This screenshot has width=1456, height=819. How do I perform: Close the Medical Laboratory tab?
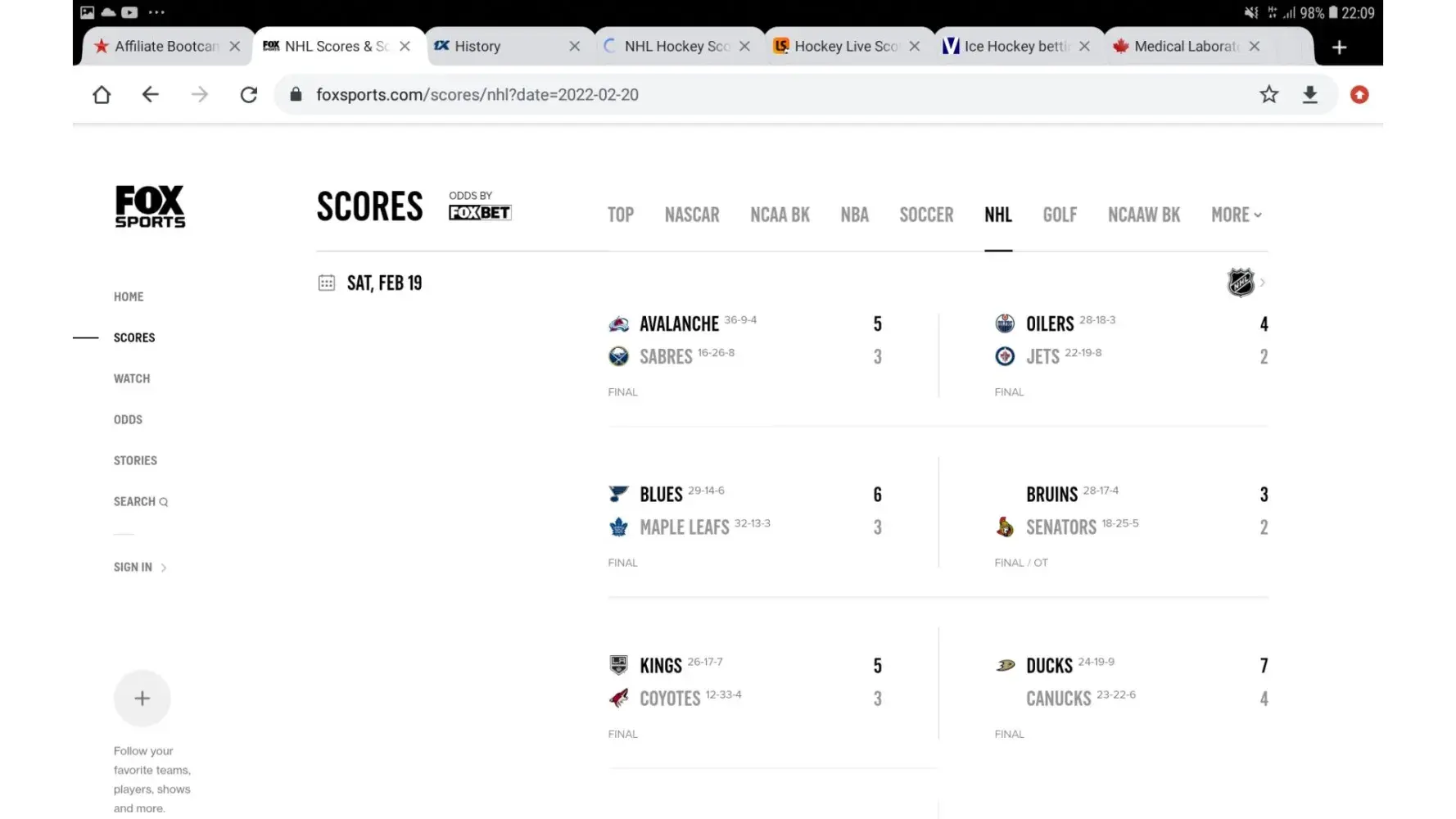pos(1255,47)
